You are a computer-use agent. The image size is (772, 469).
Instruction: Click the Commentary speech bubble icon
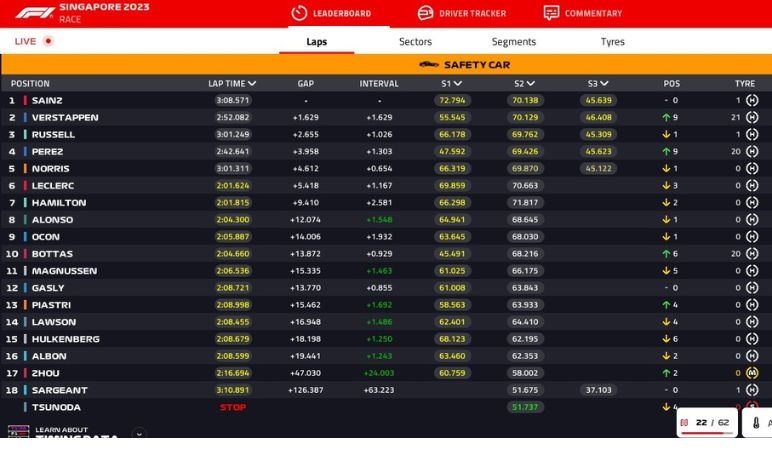click(551, 13)
